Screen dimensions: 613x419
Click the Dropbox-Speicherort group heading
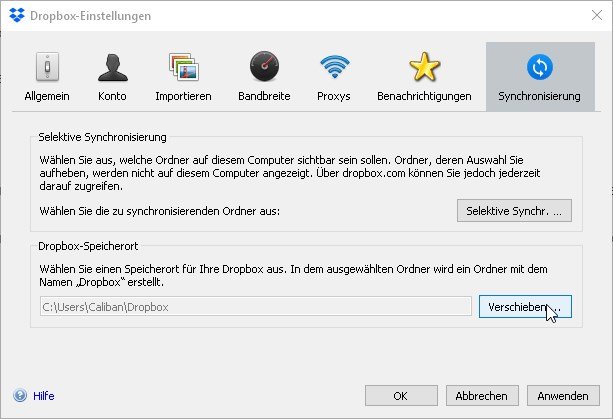[x=88, y=246]
